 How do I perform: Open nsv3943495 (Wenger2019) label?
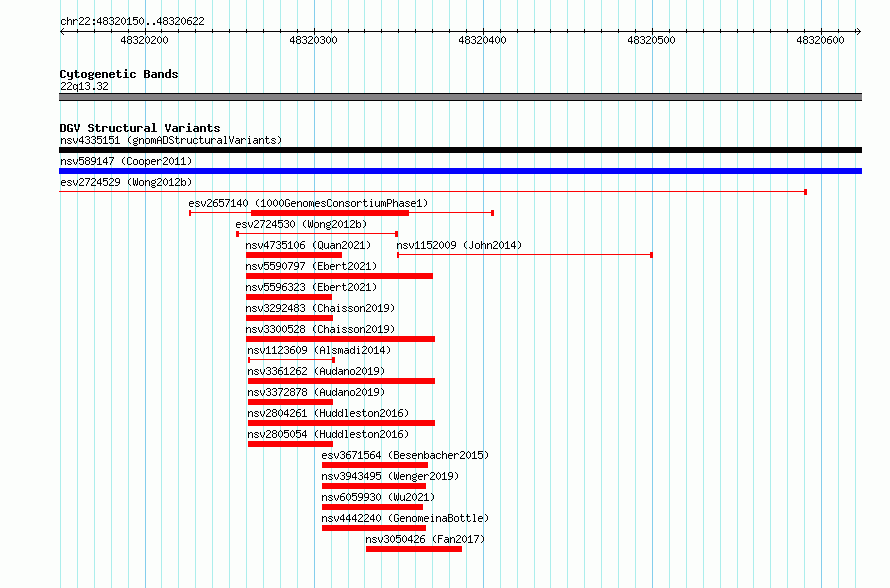(390, 476)
